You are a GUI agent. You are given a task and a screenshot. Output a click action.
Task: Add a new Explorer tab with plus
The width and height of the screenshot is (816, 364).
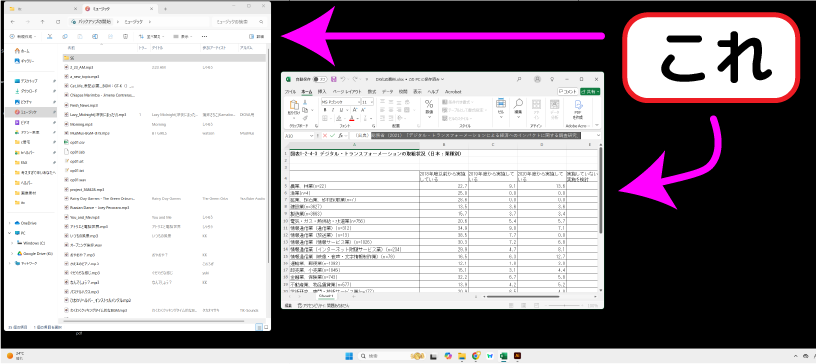[x=165, y=9]
